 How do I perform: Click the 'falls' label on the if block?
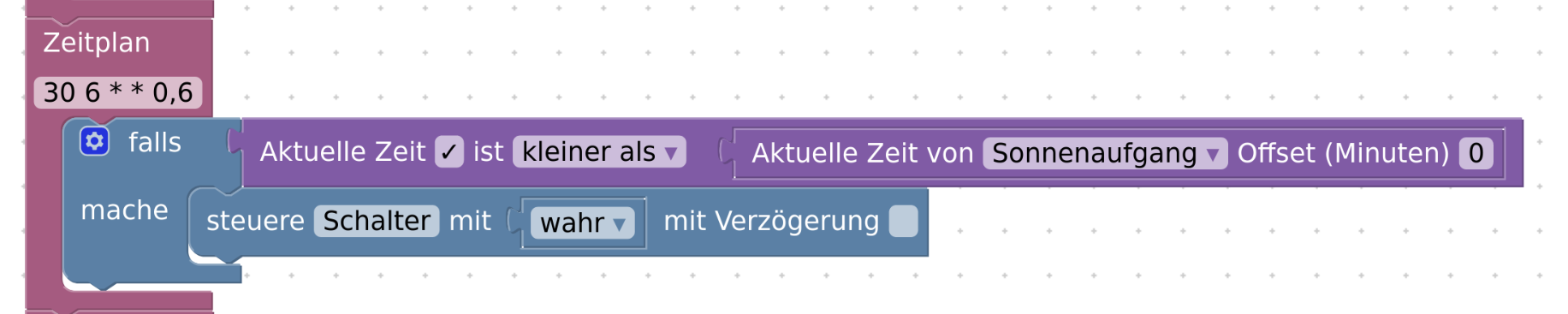click(155, 142)
